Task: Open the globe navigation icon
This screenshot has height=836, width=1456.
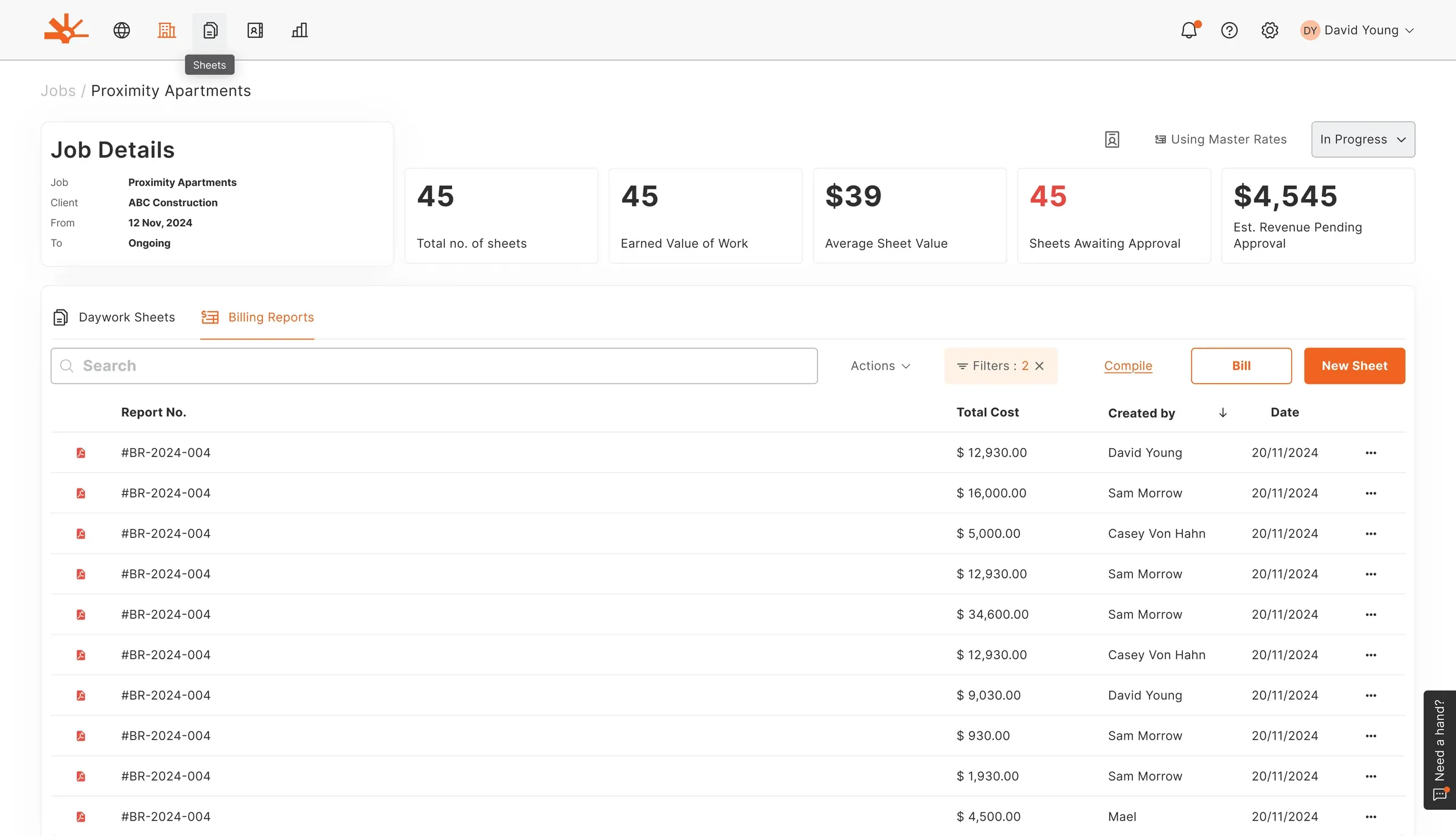Action: pyautogui.click(x=122, y=30)
